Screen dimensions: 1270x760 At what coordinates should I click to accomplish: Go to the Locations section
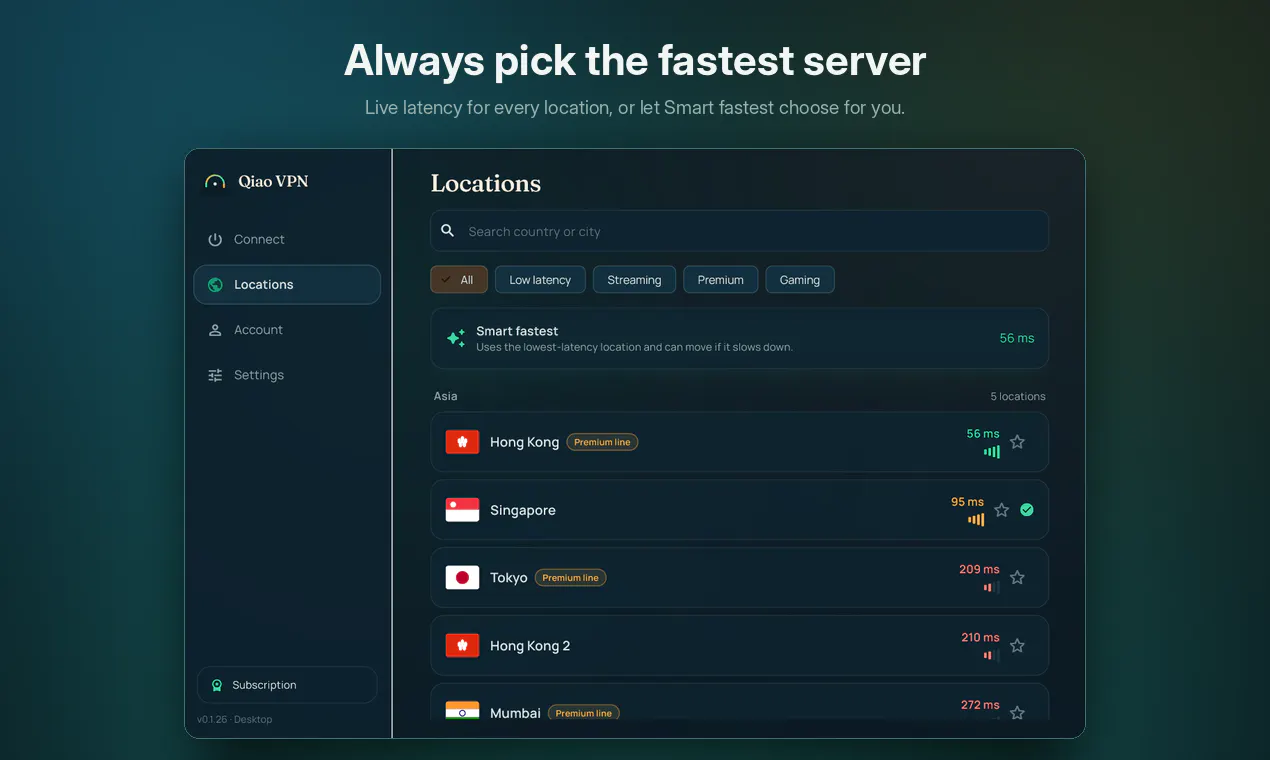tap(287, 285)
